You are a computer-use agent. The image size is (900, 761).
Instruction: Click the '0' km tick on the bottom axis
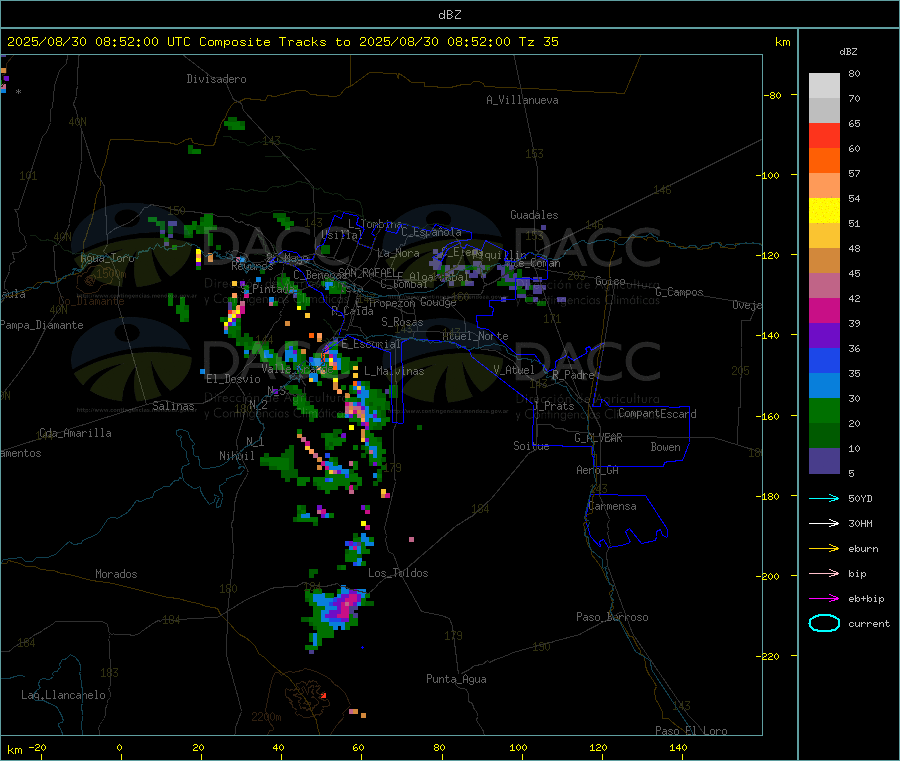pos(119,747)
